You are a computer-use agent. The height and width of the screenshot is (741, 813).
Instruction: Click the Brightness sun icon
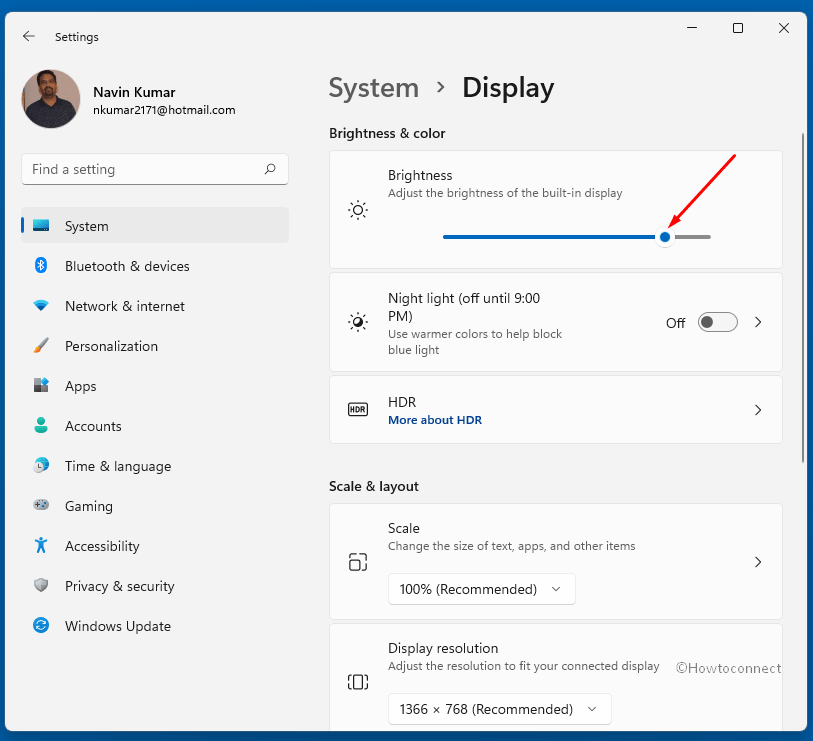pyautogui.click(x=358, y=210)
